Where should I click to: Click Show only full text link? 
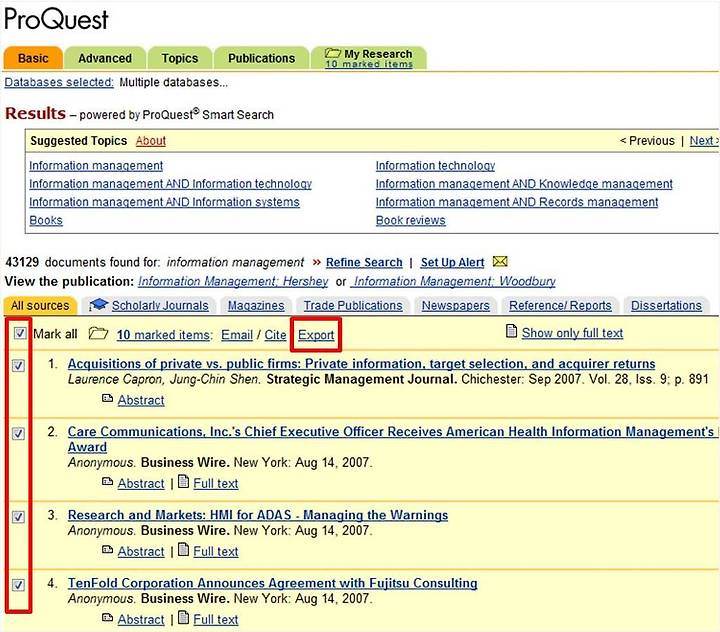(x=572, y=333)
